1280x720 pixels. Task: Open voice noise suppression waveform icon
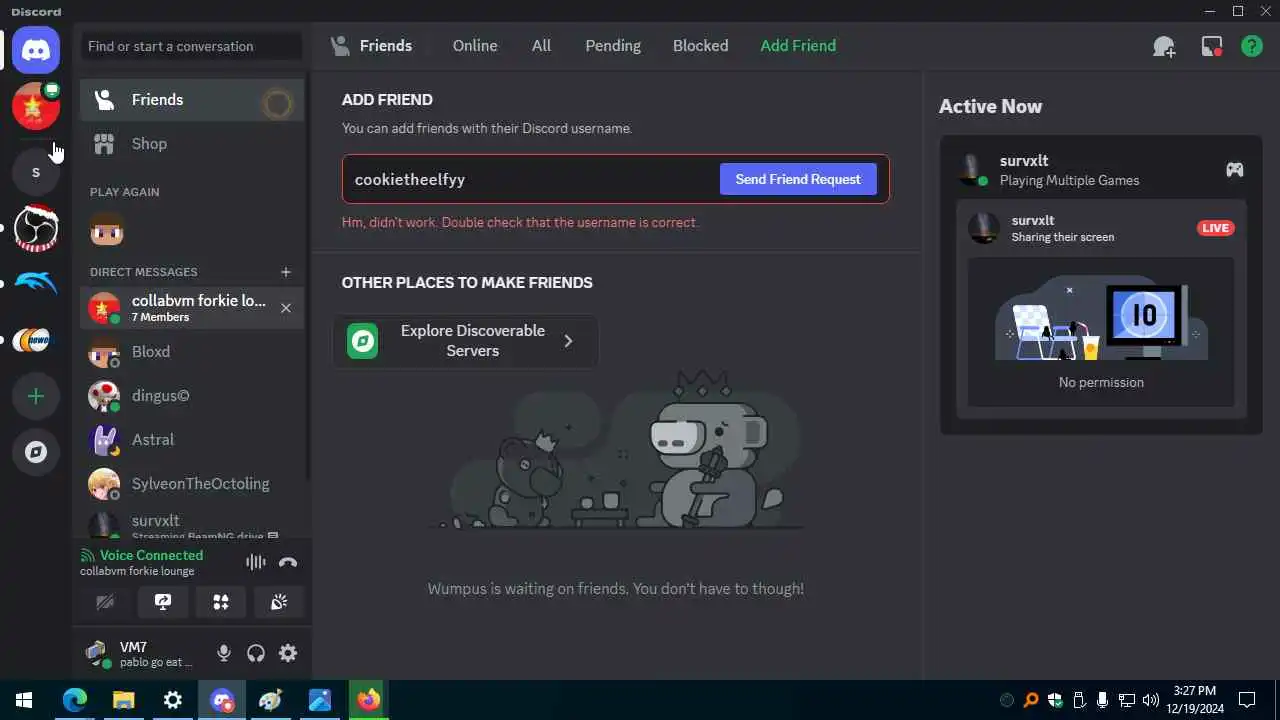[x=256, y=562]
